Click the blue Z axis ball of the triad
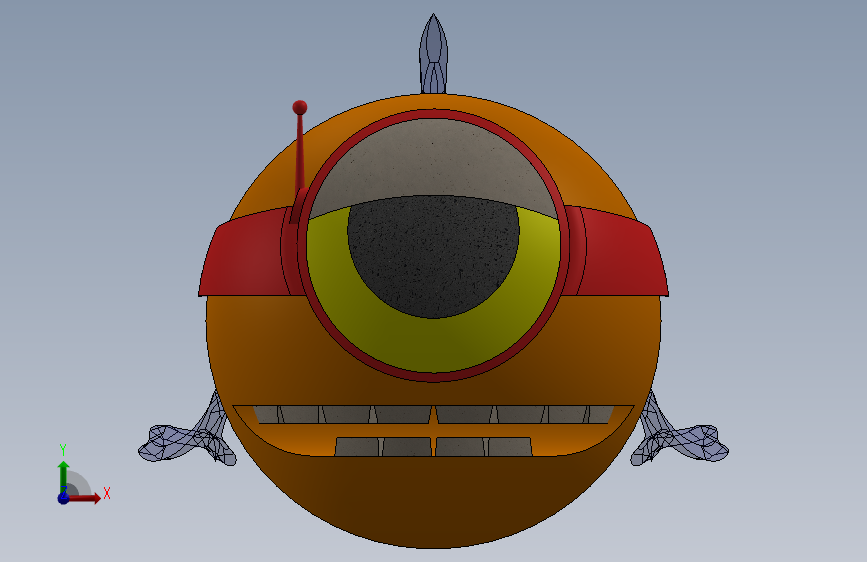Viewport: 867px width, 562px height. [x=64, y=498]
